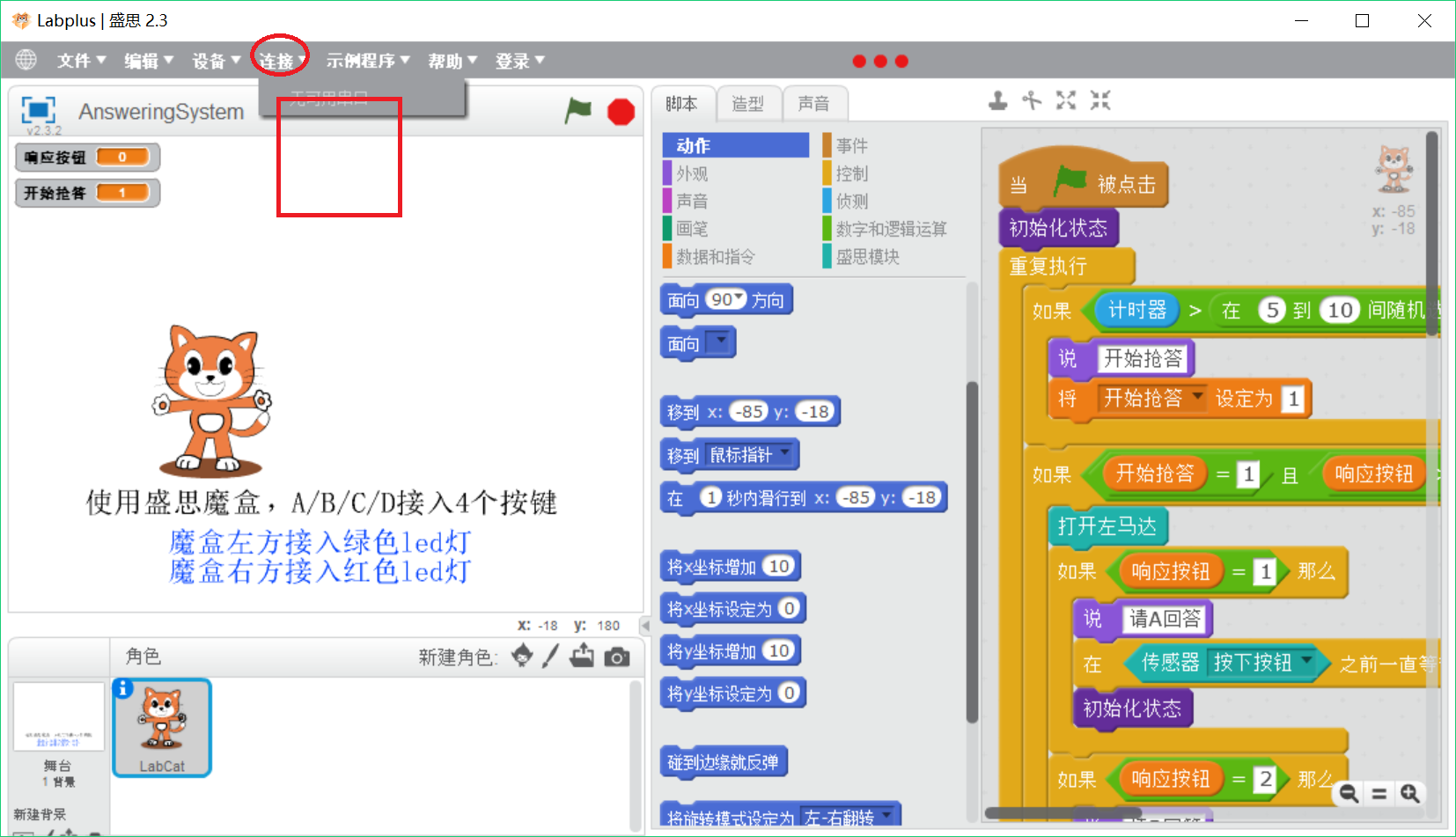Select the 控制 block category

[x=851, y=173]
